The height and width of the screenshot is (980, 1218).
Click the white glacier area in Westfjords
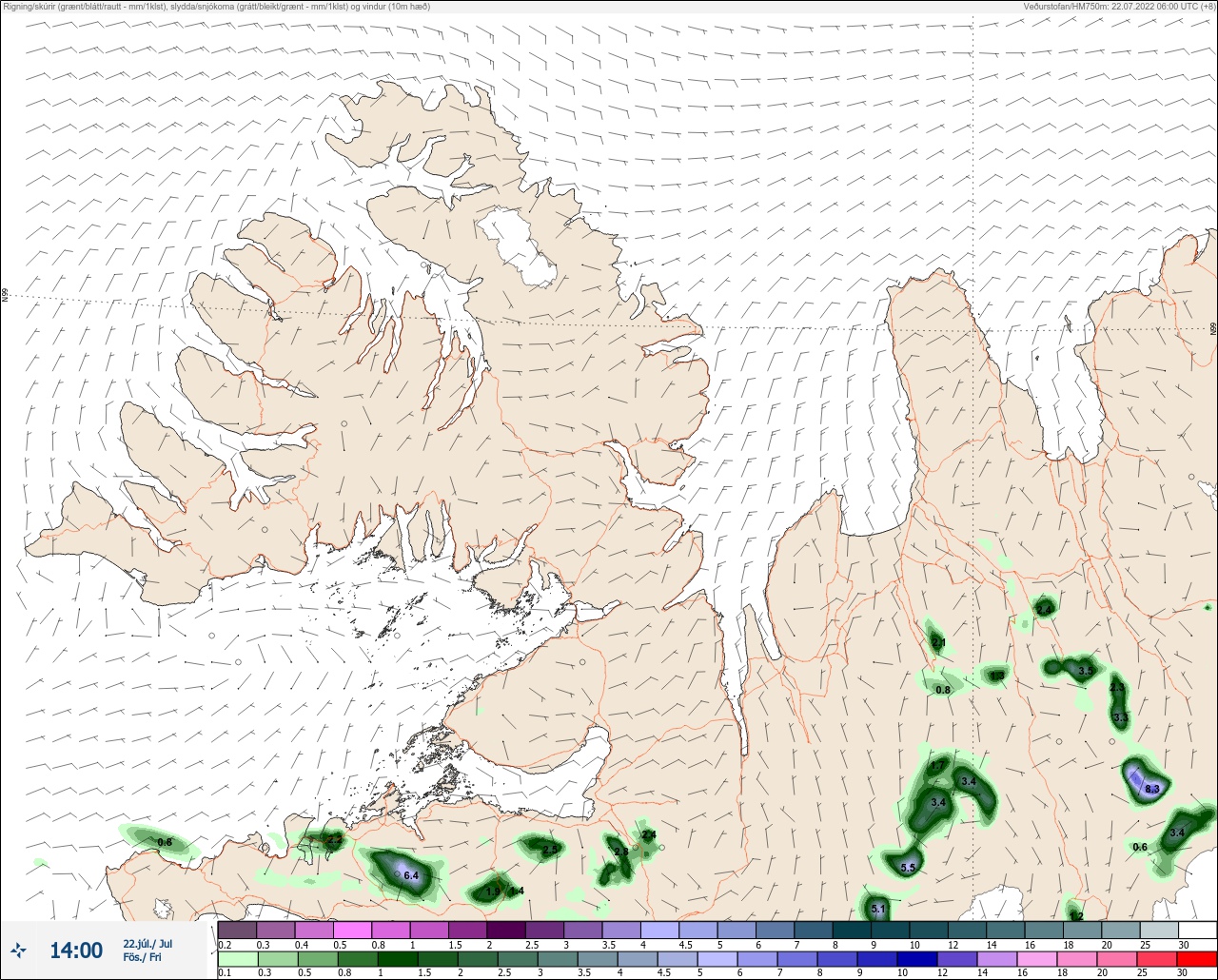point(517,247)
